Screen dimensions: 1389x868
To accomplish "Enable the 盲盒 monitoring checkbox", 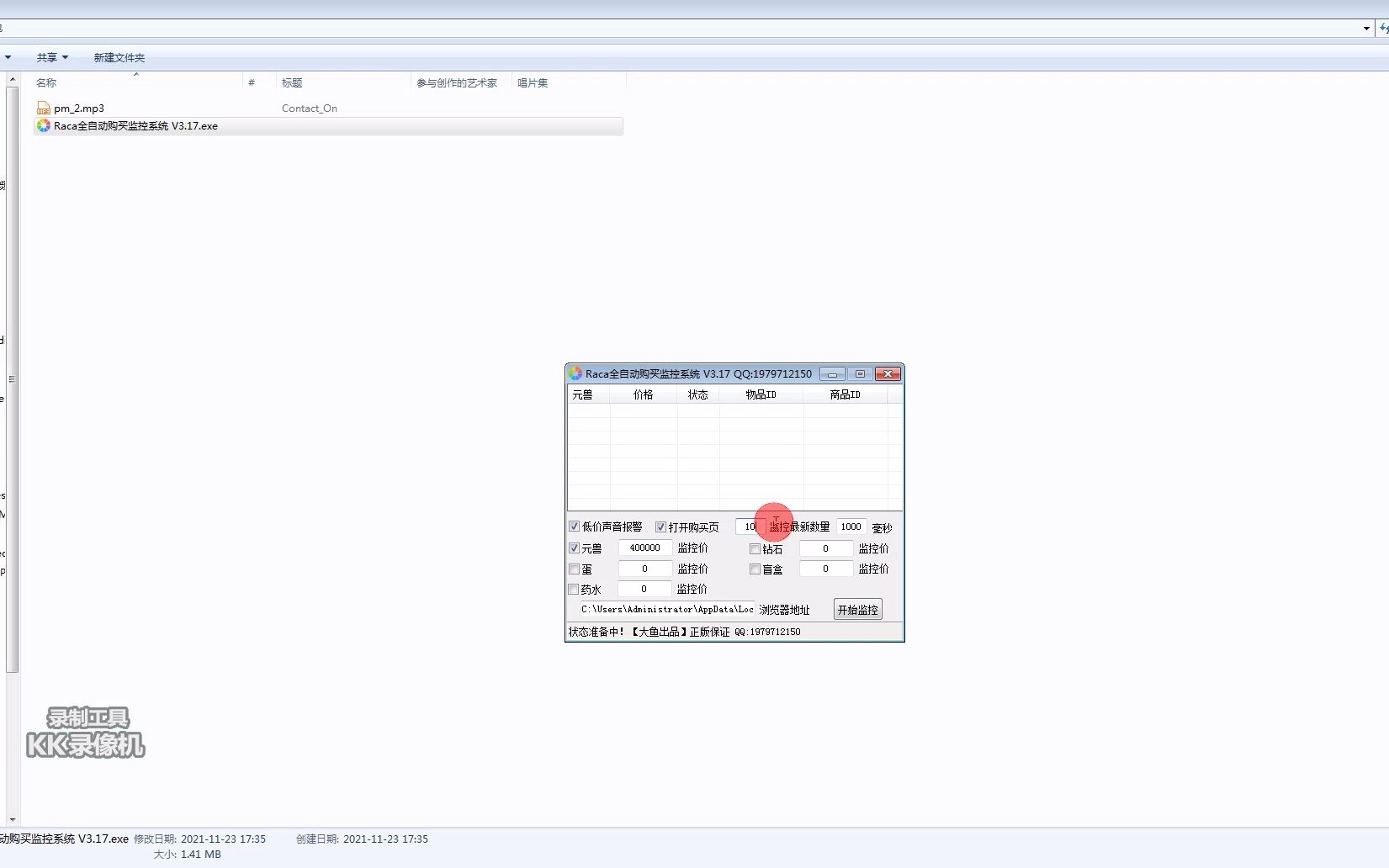I will [755, 569].
